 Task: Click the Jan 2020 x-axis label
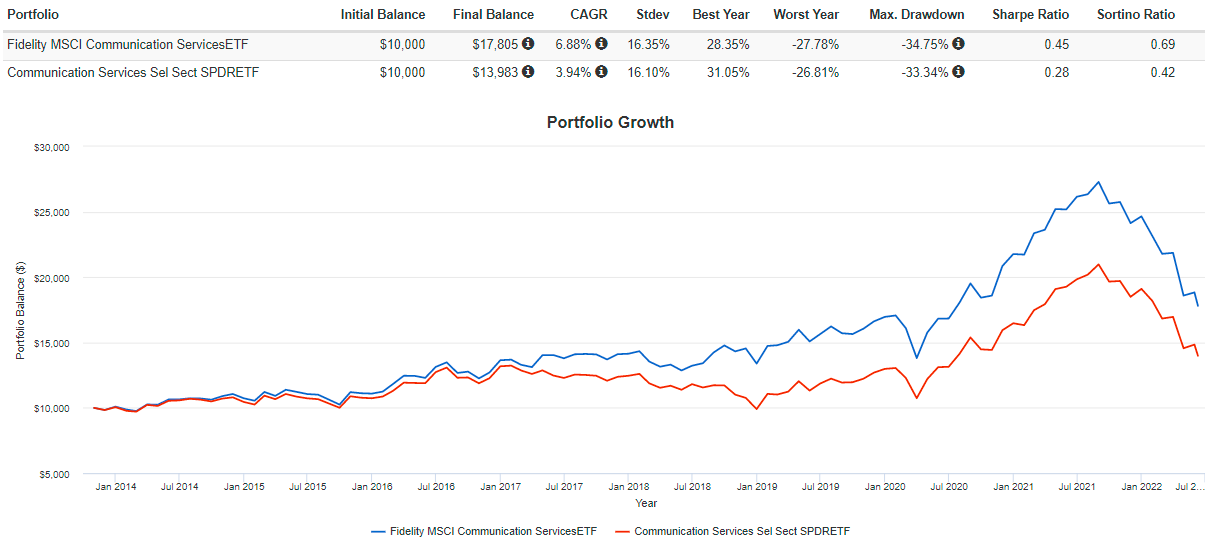884,487
